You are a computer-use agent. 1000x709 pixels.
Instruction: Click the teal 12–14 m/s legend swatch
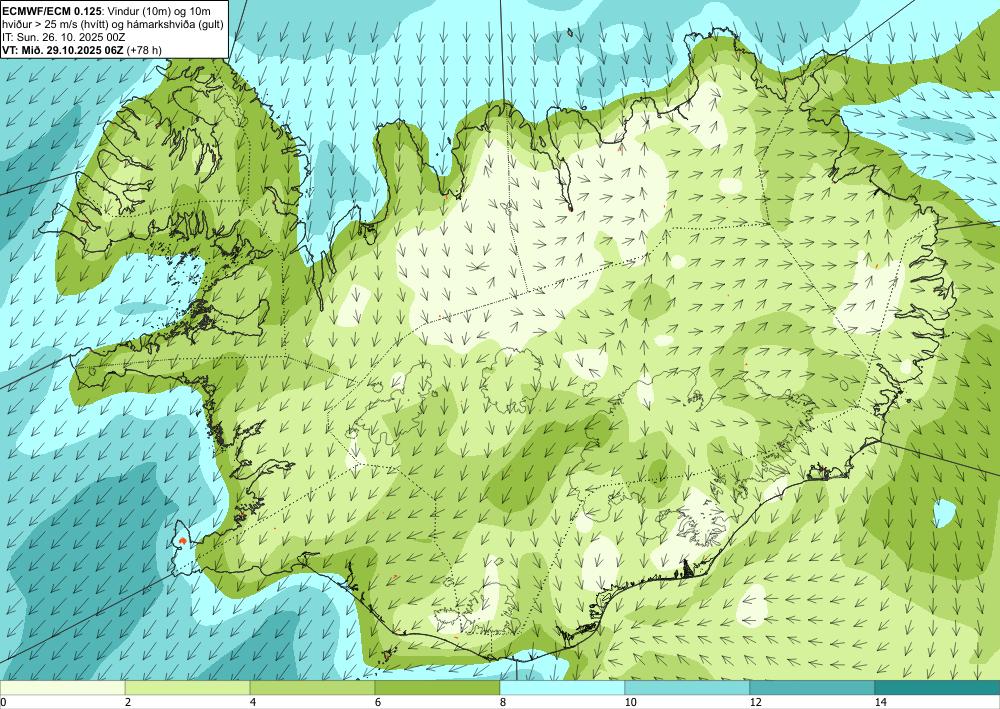click(x=812, y=688)
